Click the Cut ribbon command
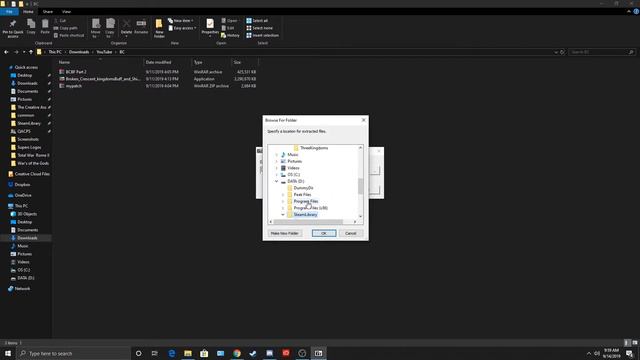The width and height of the screenshot is (640, 360). (x=60, y=20)
